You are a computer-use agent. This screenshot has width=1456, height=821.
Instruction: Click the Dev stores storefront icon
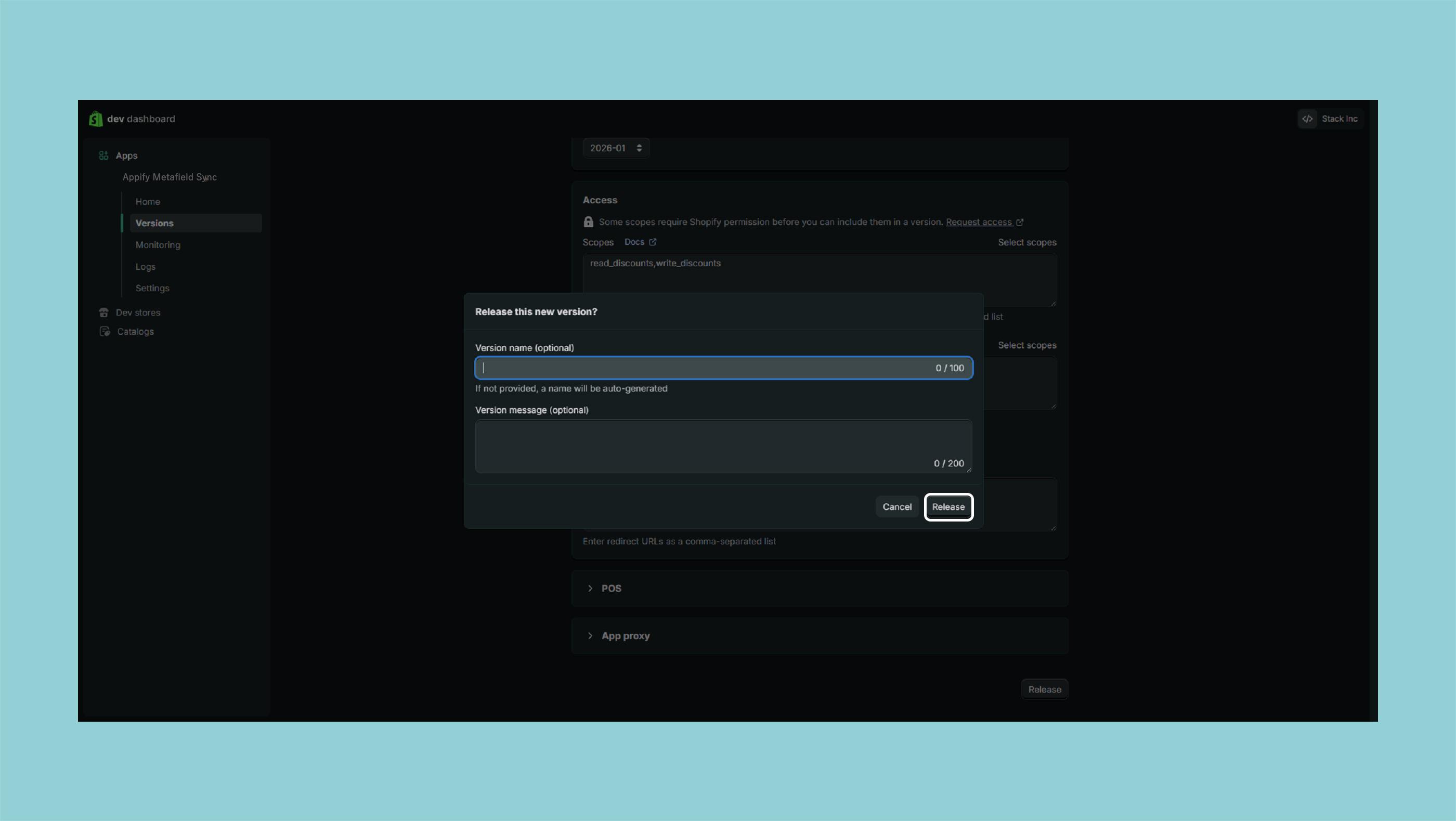tap(103, 312)
